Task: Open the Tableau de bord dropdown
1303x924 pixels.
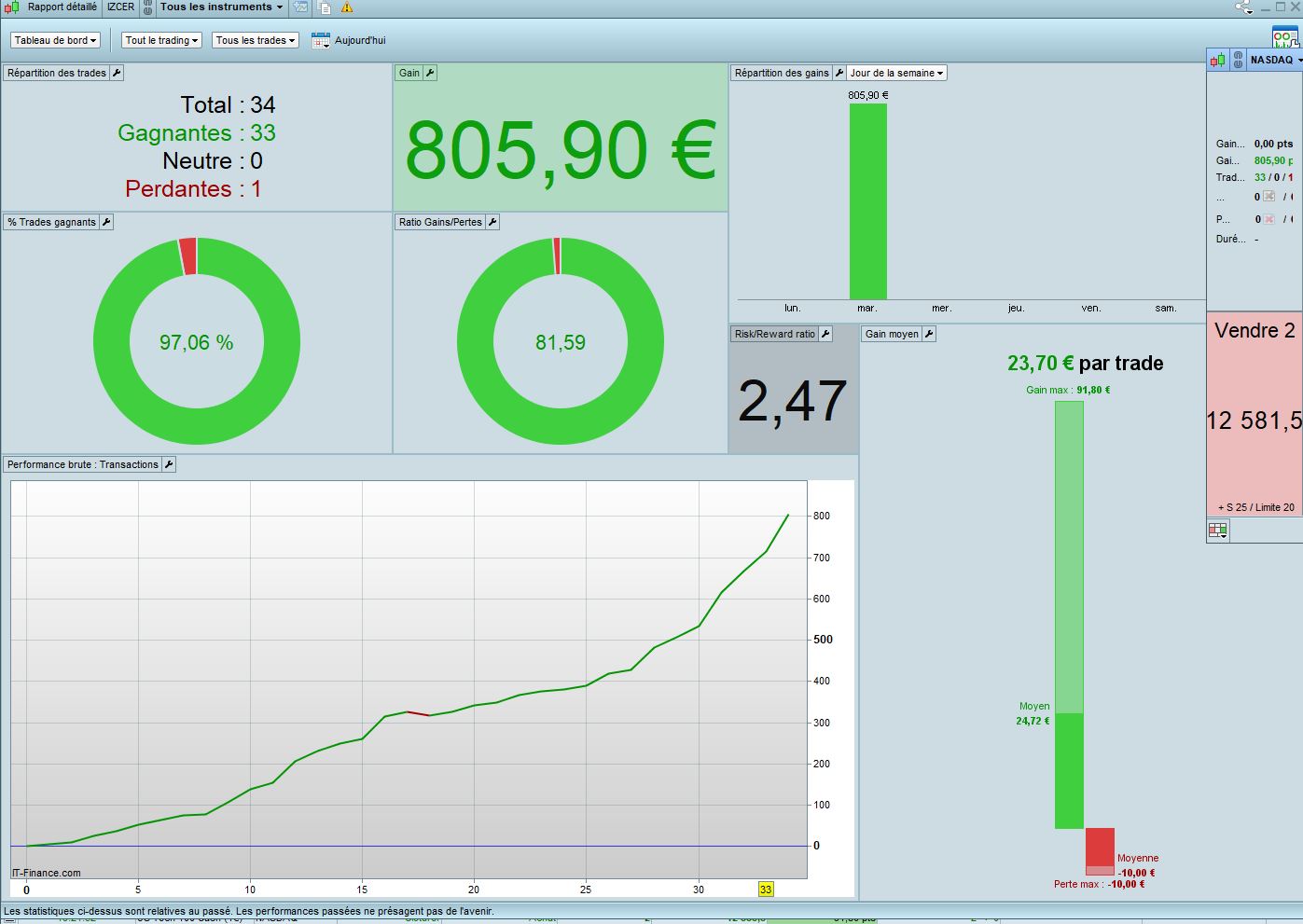Action: click(55, 40)
